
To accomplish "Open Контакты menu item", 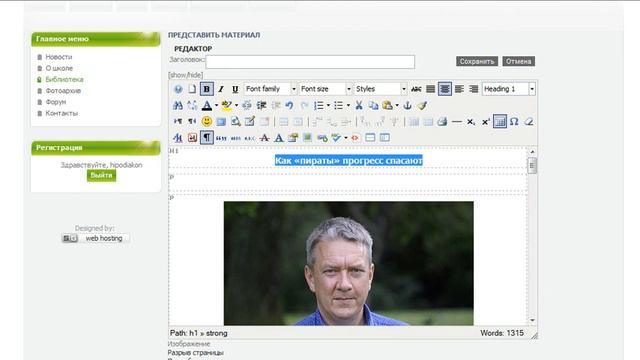I will point(62,113).
